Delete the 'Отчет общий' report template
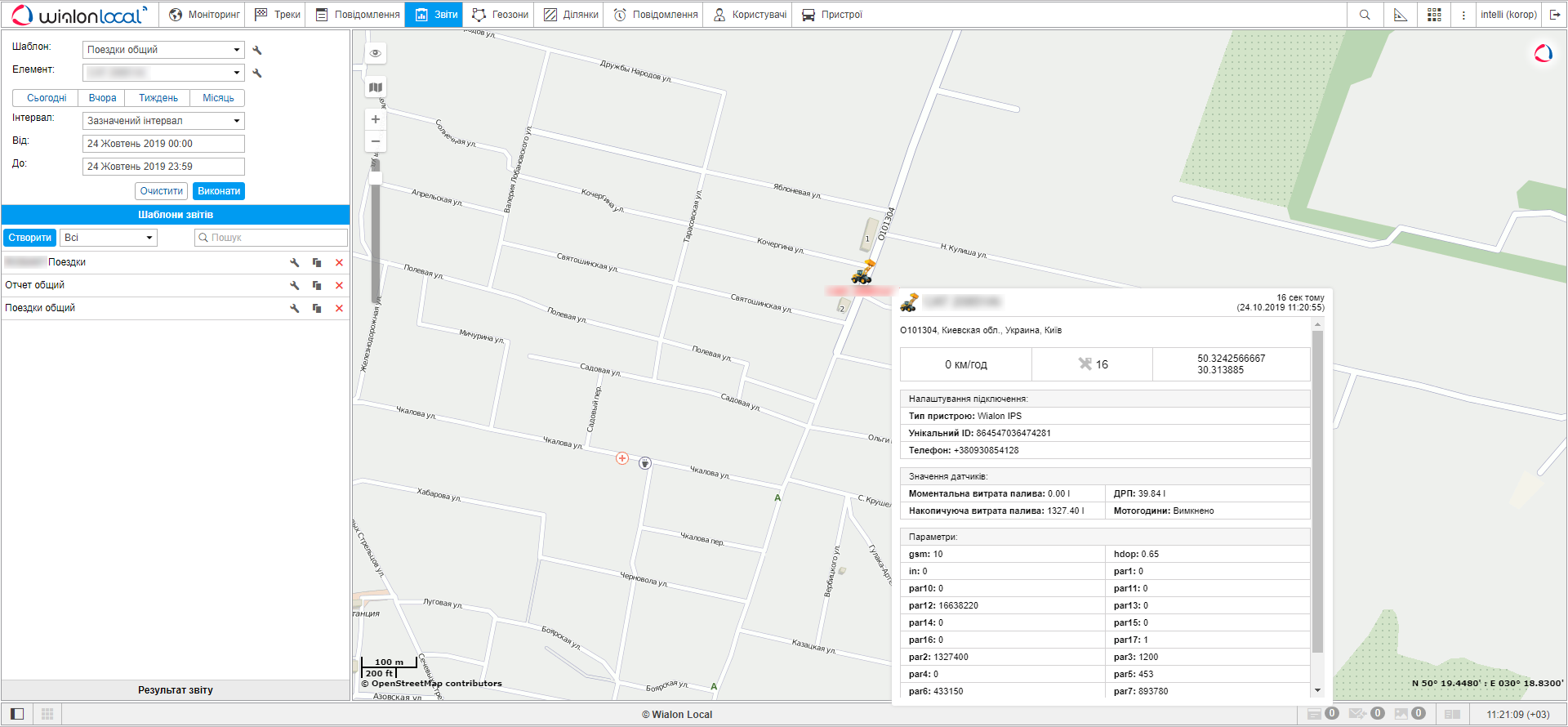 (x=339, y=286)
